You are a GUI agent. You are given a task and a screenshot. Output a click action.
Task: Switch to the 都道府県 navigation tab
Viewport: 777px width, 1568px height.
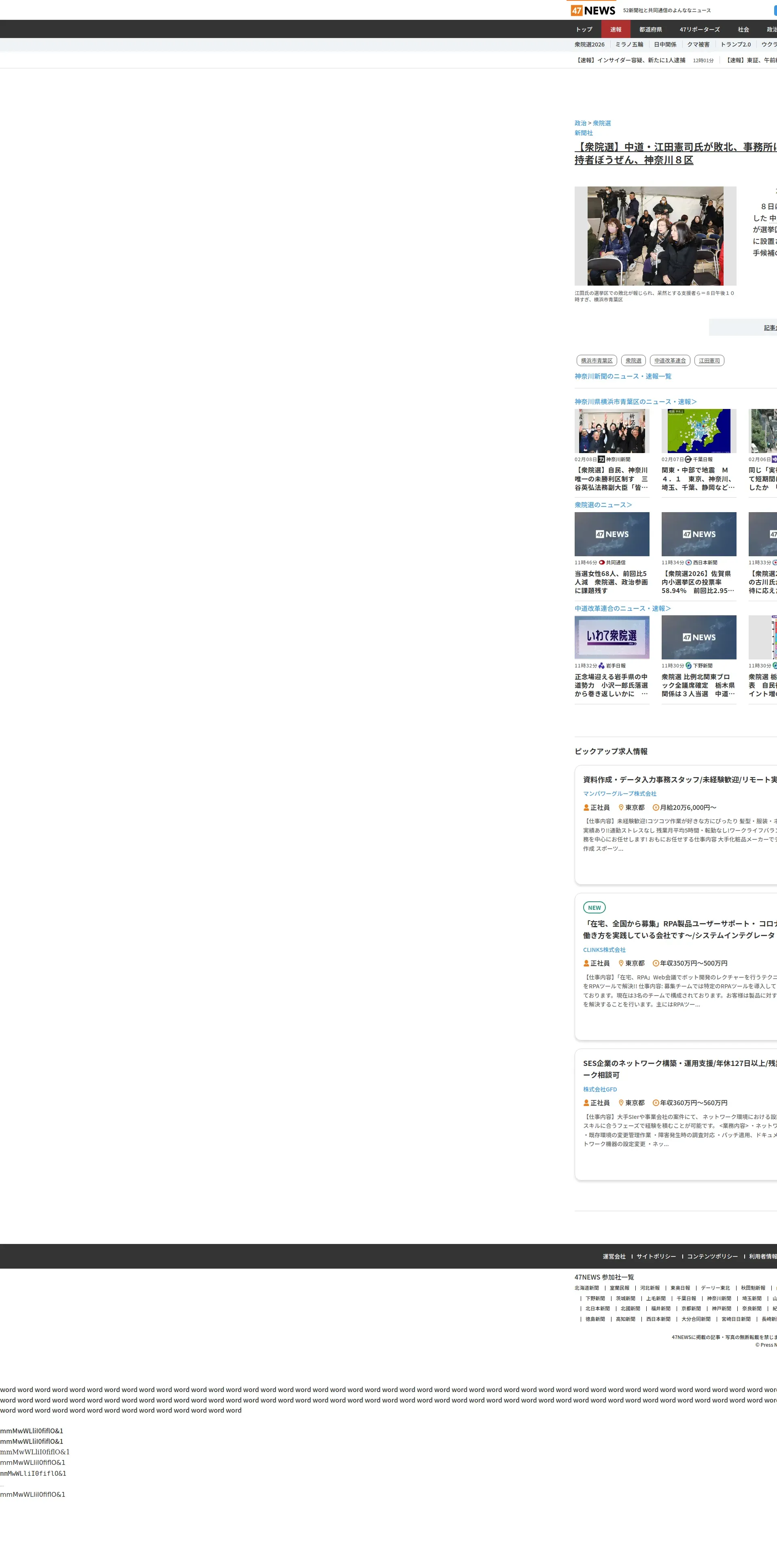pyautogui.click(x=650, y=29)
